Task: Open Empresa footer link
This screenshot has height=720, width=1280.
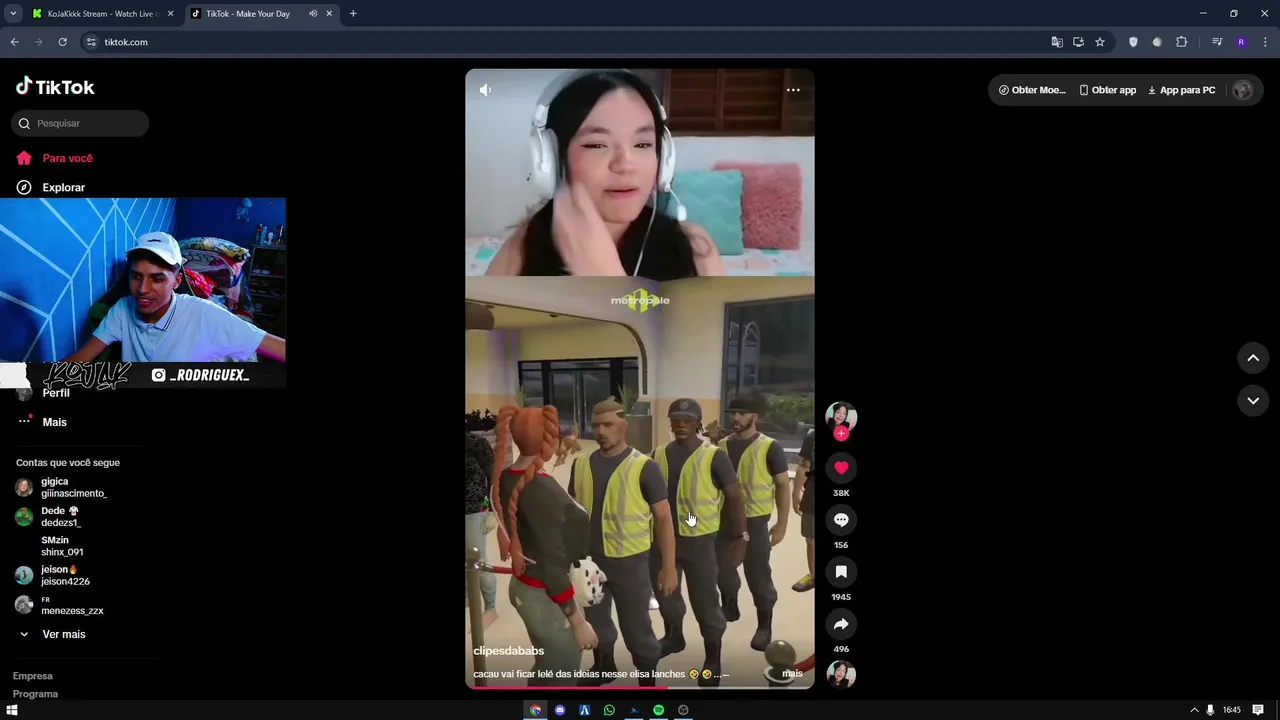Action: 32,676
